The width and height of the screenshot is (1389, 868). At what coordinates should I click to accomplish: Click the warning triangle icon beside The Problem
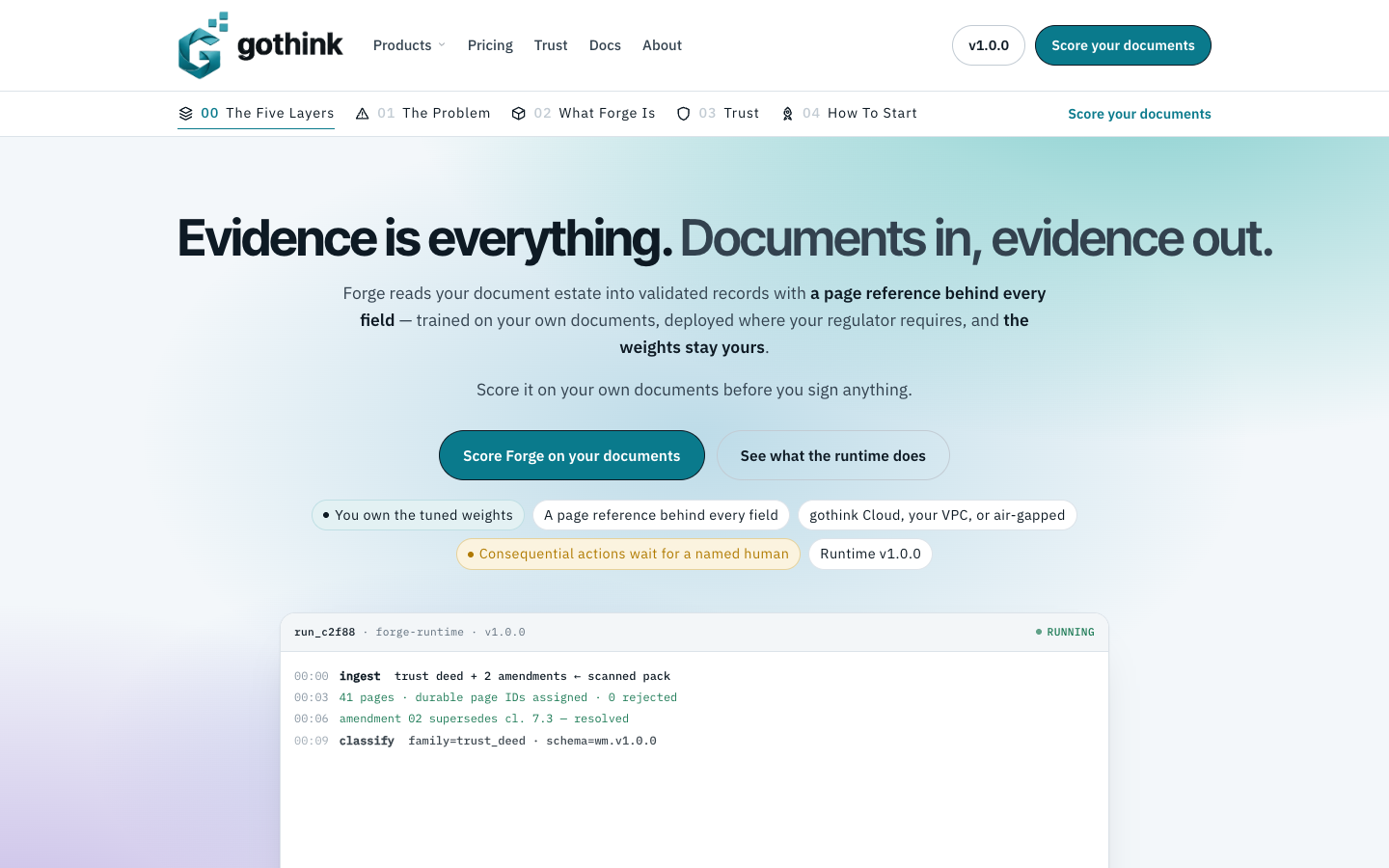363,114
